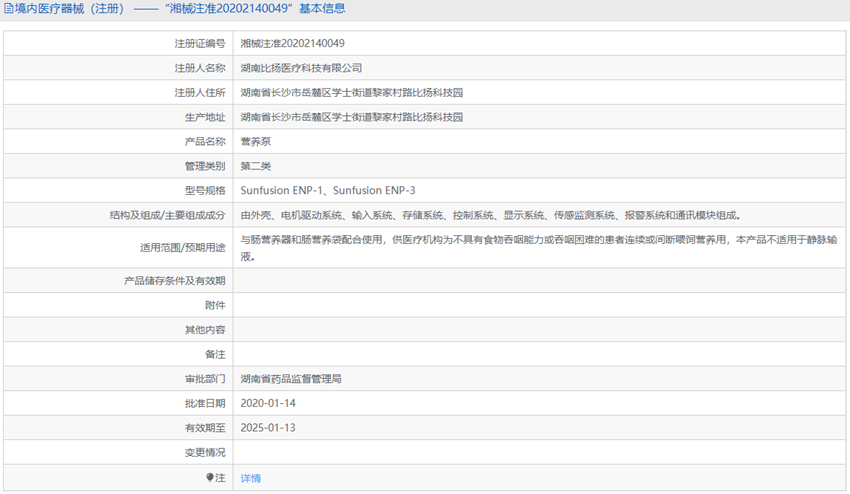The width and height of the screenshot is (850, 494).
Task: Click the 注册人住所 label
Action: pos(200,93)
